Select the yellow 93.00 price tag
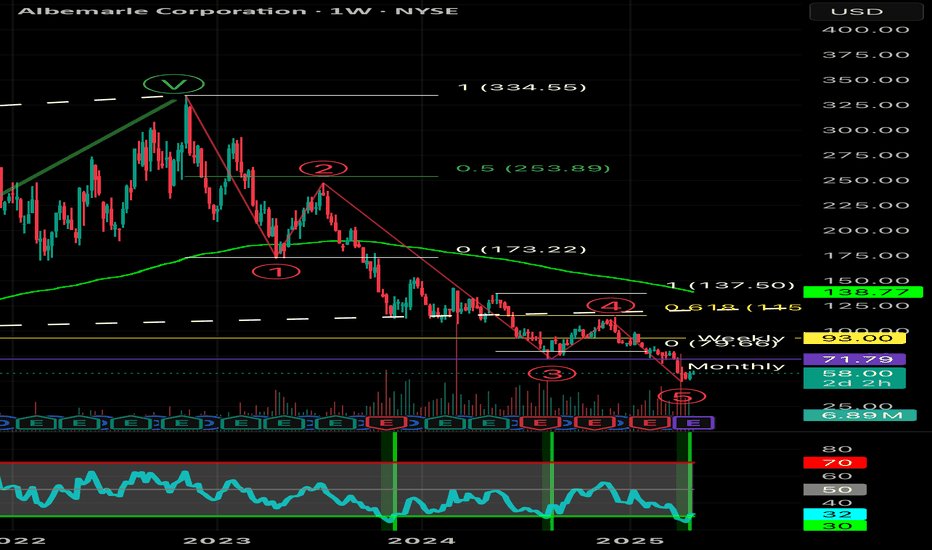The image size is (932, 550). coord(854,338)
